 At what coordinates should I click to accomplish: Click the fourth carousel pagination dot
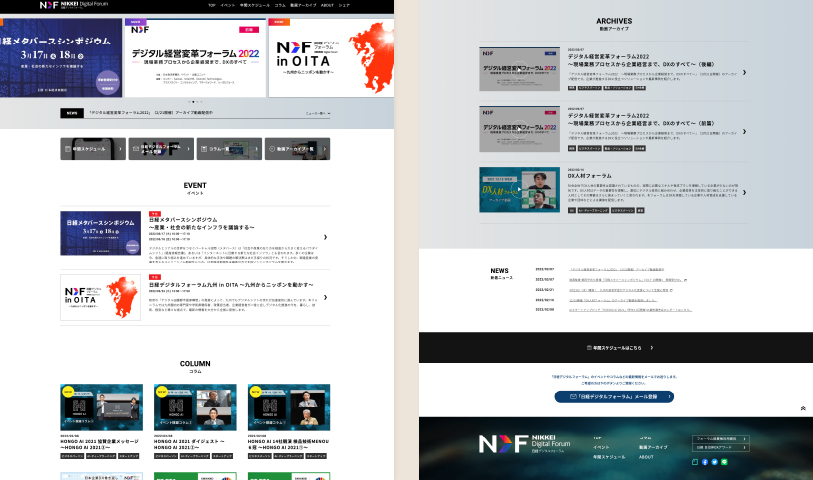pos(202,102)
